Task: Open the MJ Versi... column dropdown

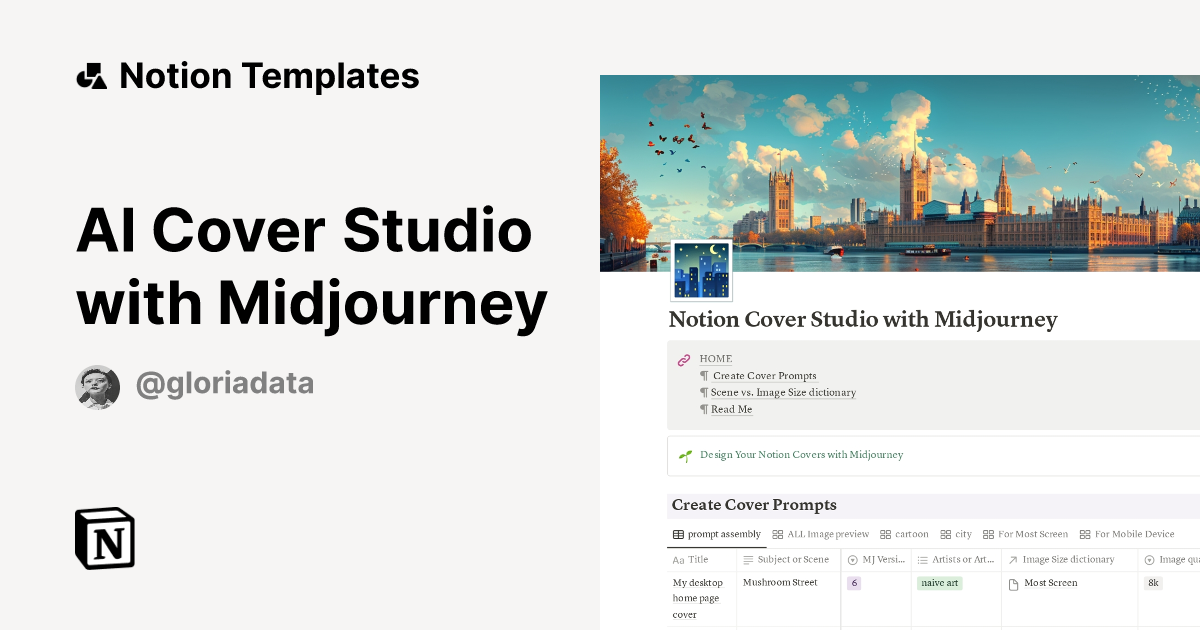Action: tap(880, 559)
